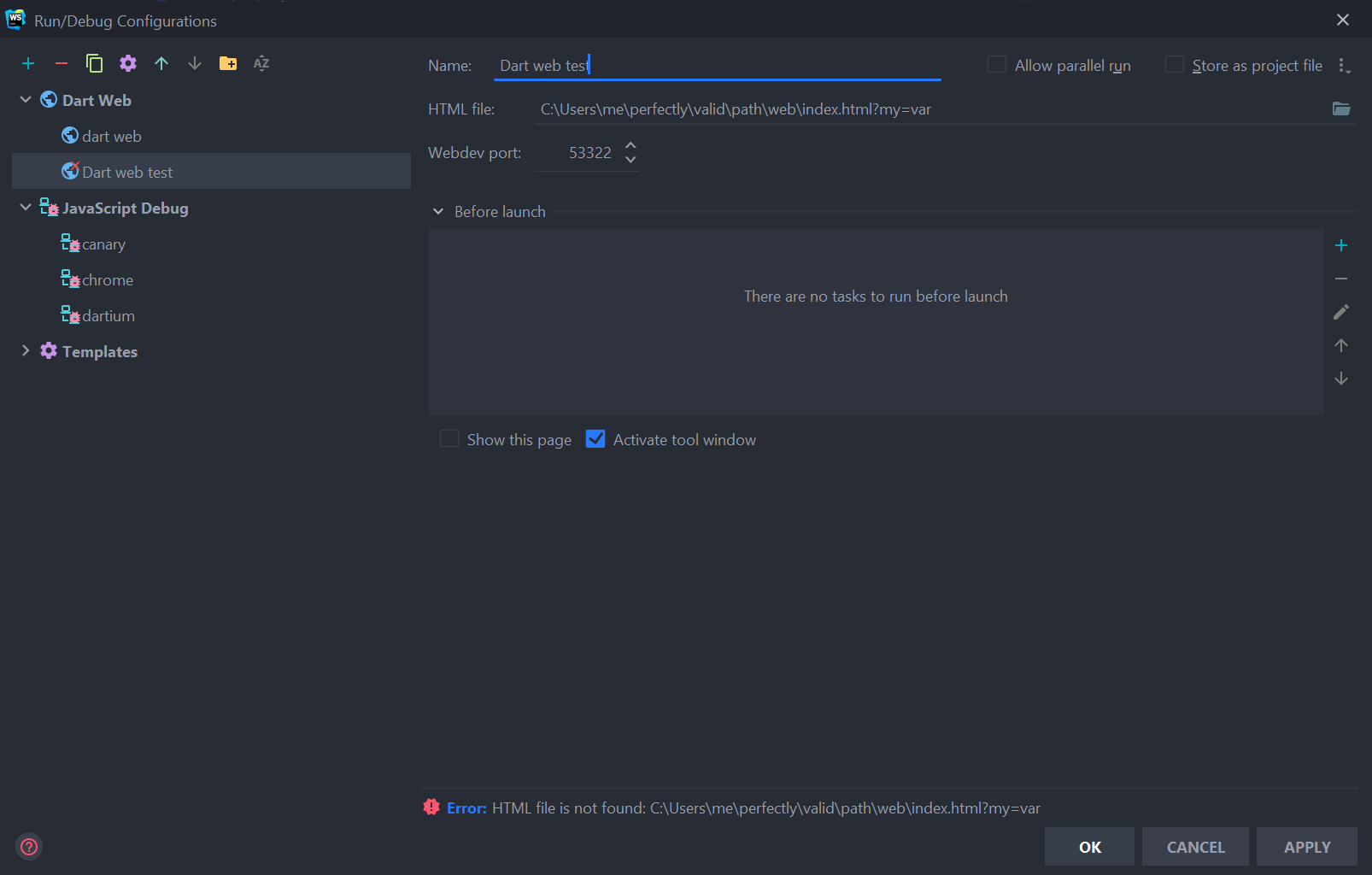Select the Templates tree node

[x=100, y=351]
